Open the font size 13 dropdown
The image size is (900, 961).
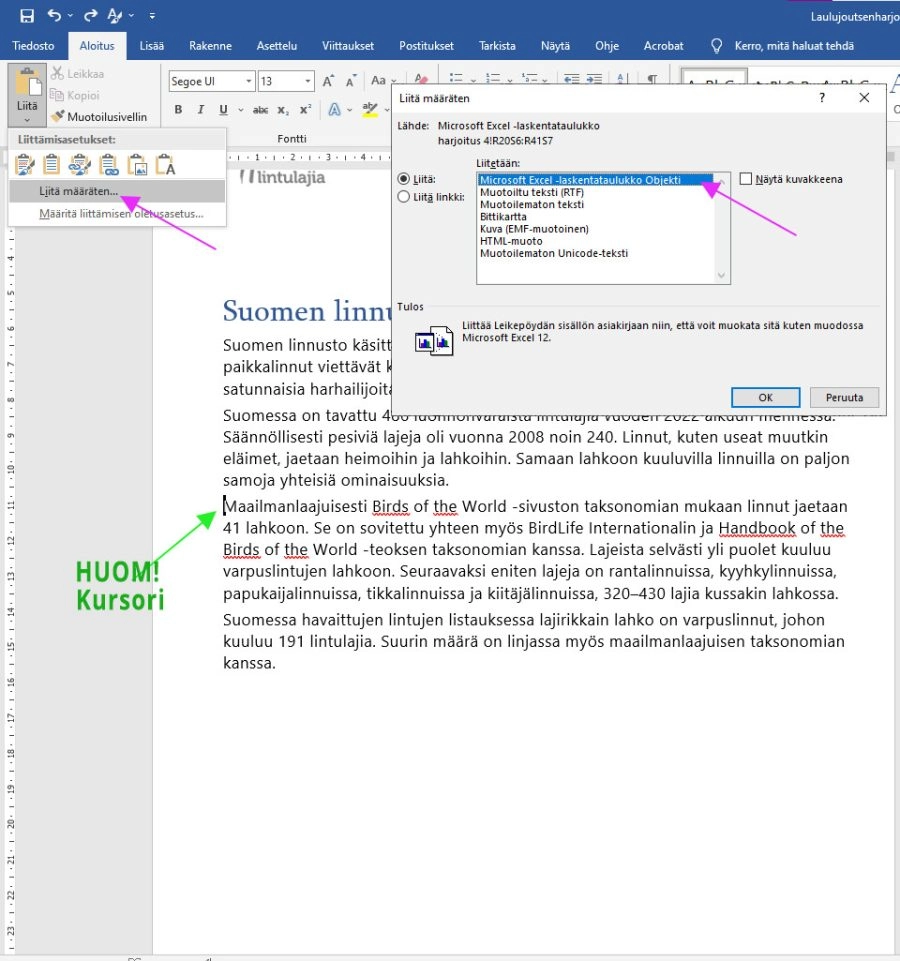308,82
